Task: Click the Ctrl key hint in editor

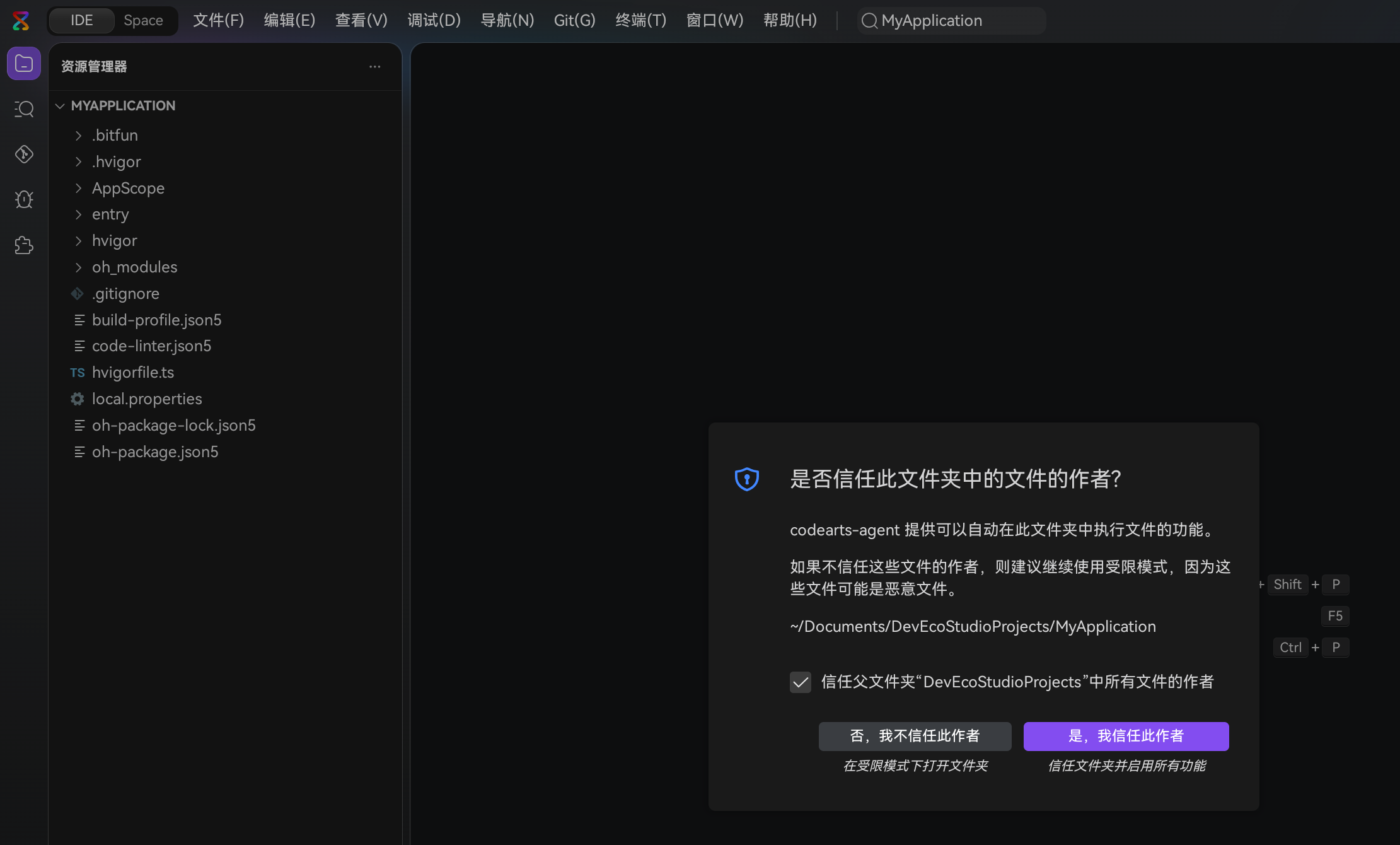Action: 1290,648
